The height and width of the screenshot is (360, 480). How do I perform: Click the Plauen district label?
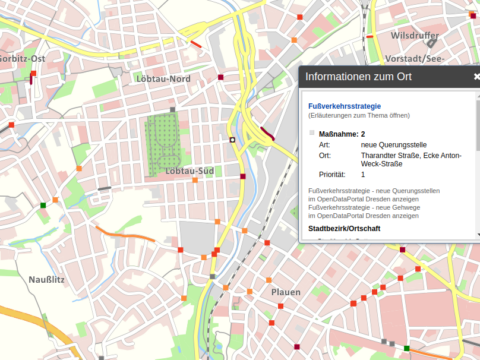(x=286, y=292)
